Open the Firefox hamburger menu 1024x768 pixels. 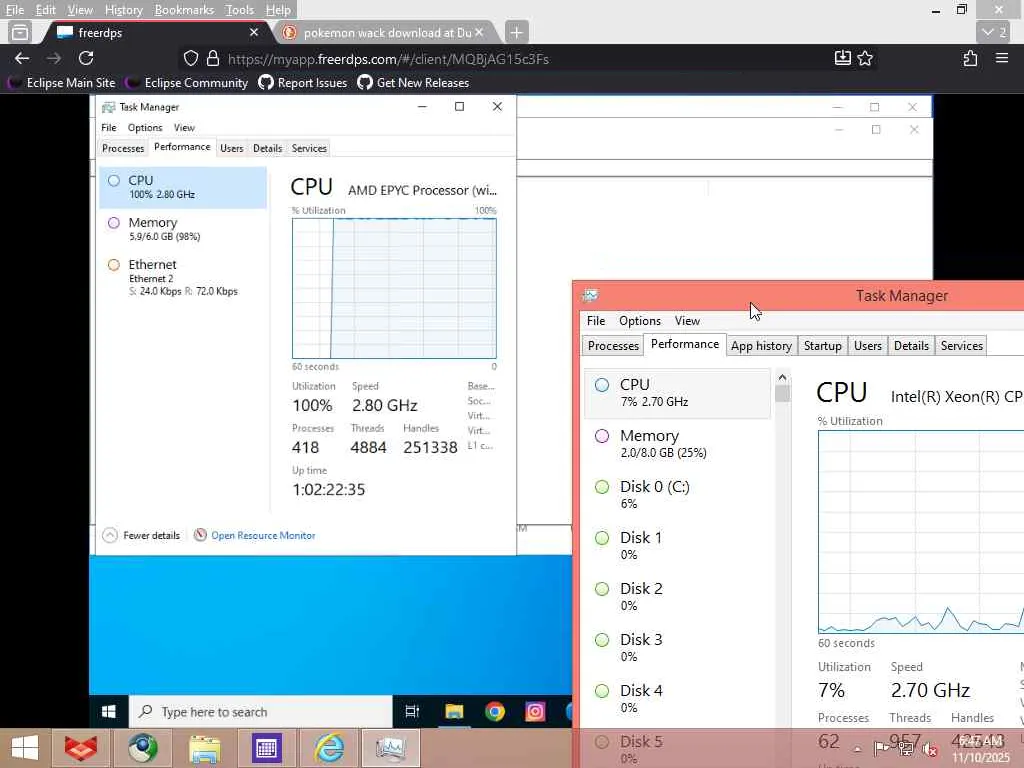click(1002, 58)
